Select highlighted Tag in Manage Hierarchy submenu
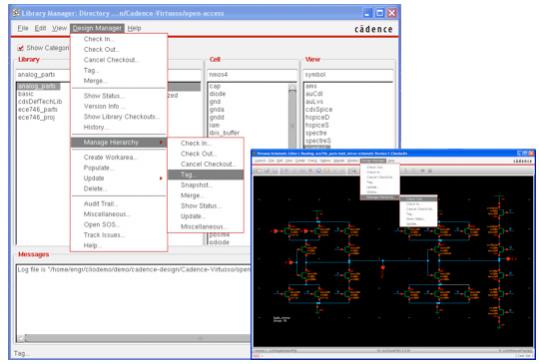This screenshot has width=539, height=364. (x=206, y=175)
